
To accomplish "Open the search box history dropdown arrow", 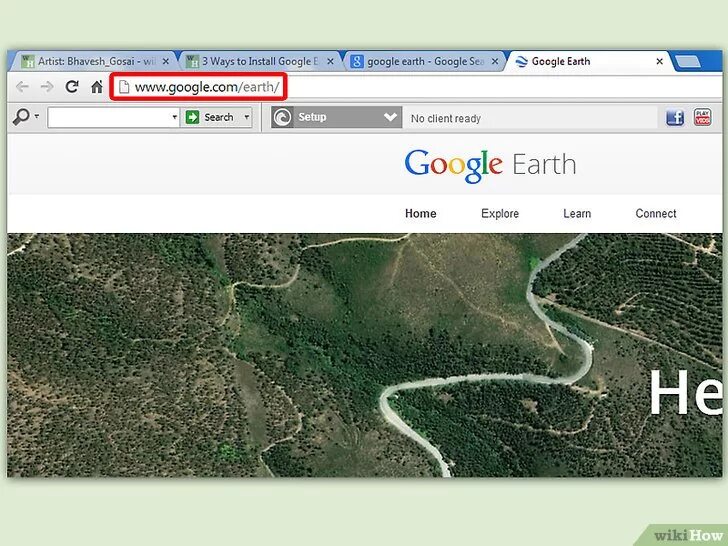I will point(175,117).
